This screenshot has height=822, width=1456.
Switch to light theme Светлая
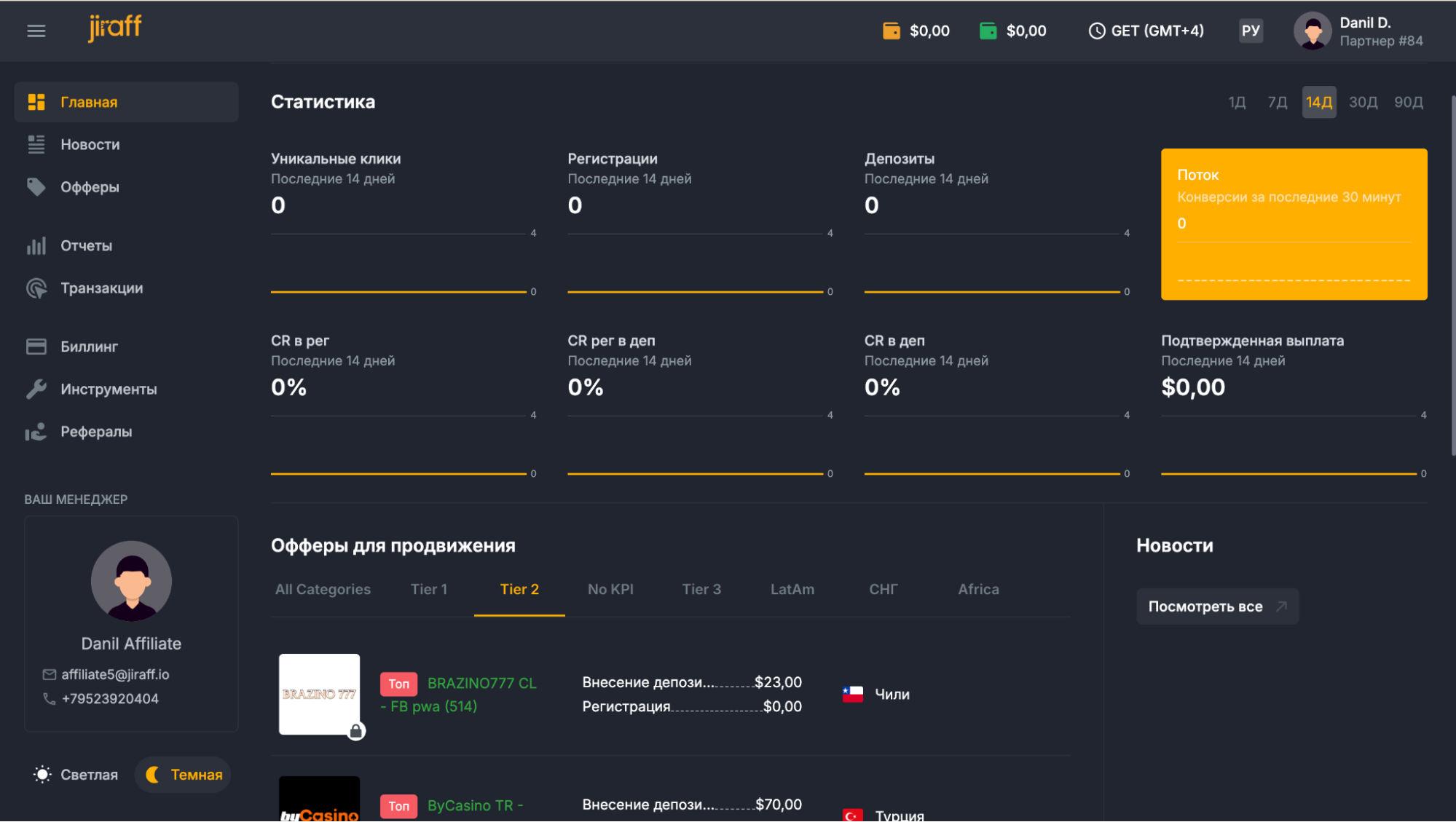(x=76, y=775)
